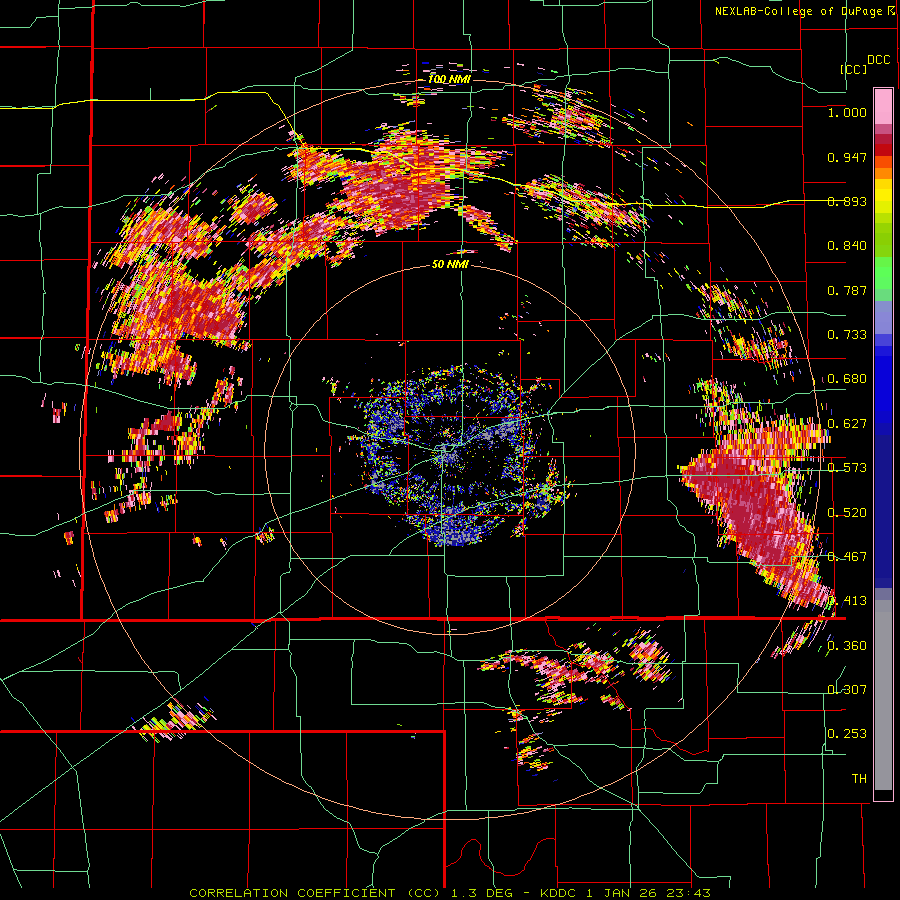Click the [CC] units label

pos(854,69)
